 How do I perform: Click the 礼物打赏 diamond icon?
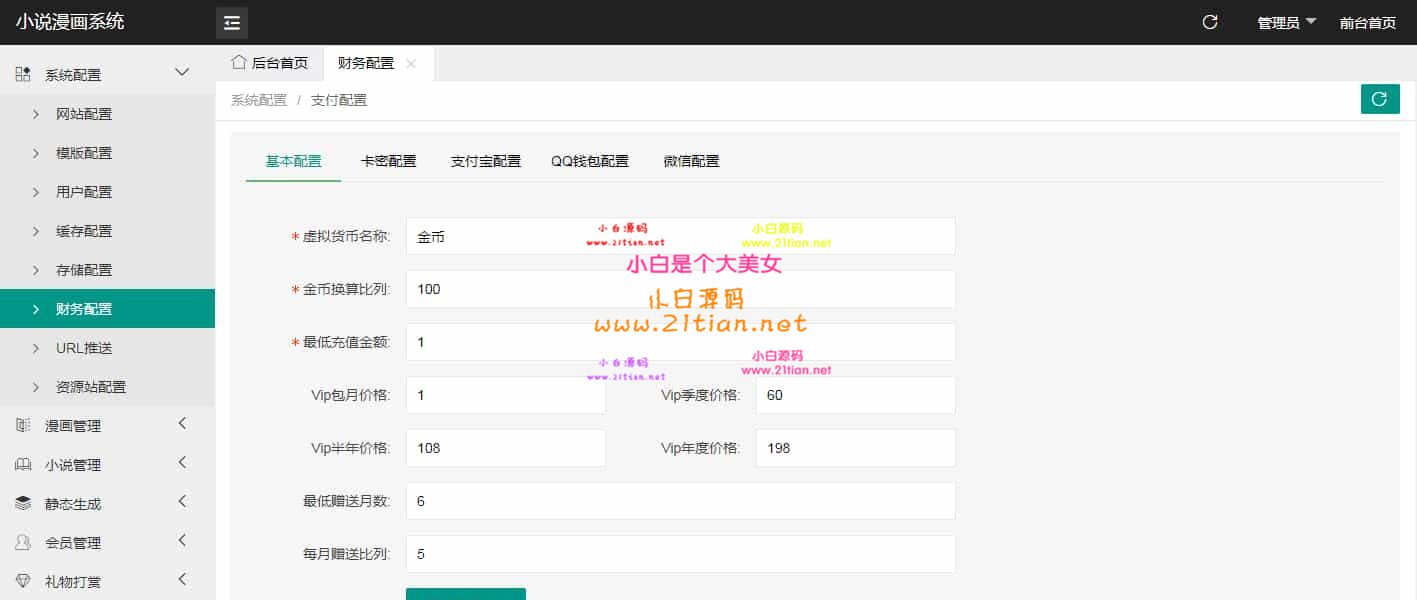click(23, 581)
